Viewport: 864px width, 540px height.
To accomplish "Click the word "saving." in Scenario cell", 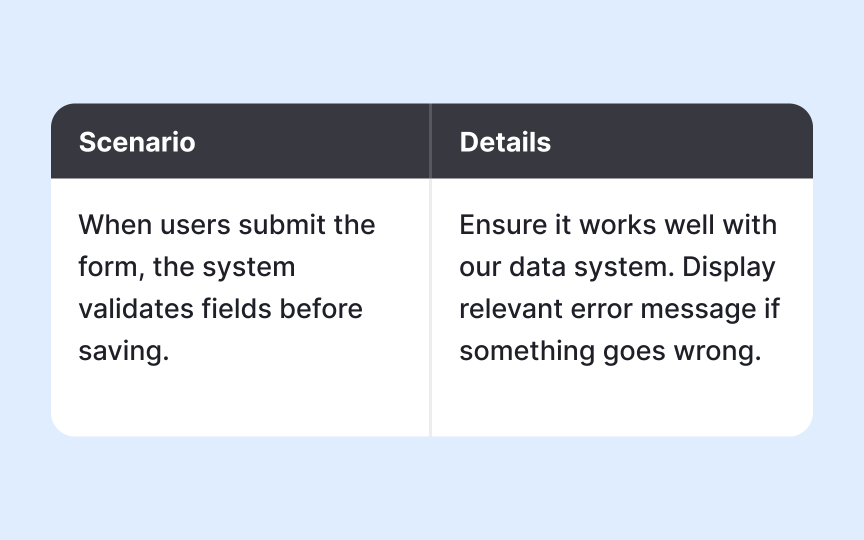I will tap(123, 352).
